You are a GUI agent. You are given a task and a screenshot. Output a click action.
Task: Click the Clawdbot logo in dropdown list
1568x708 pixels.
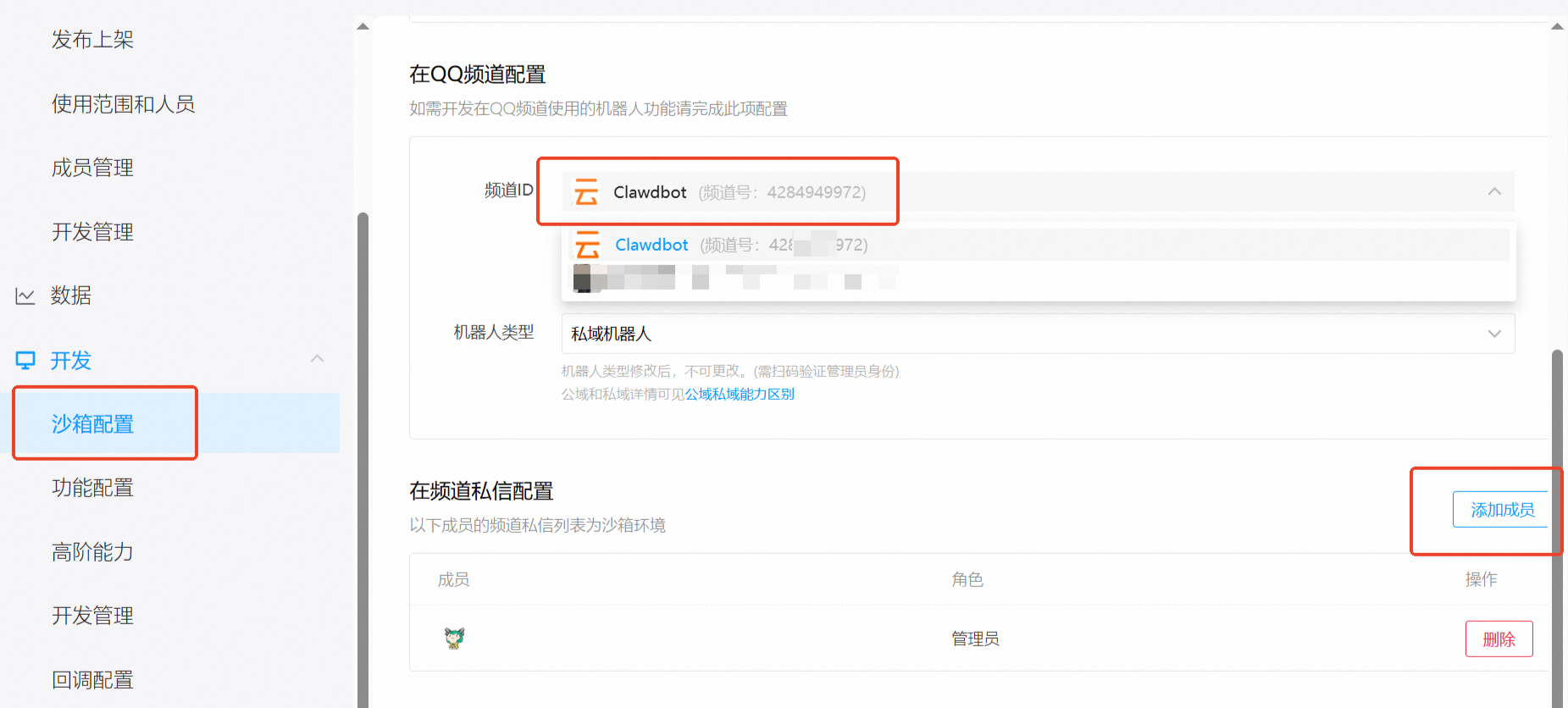click(x=587, y=245)
